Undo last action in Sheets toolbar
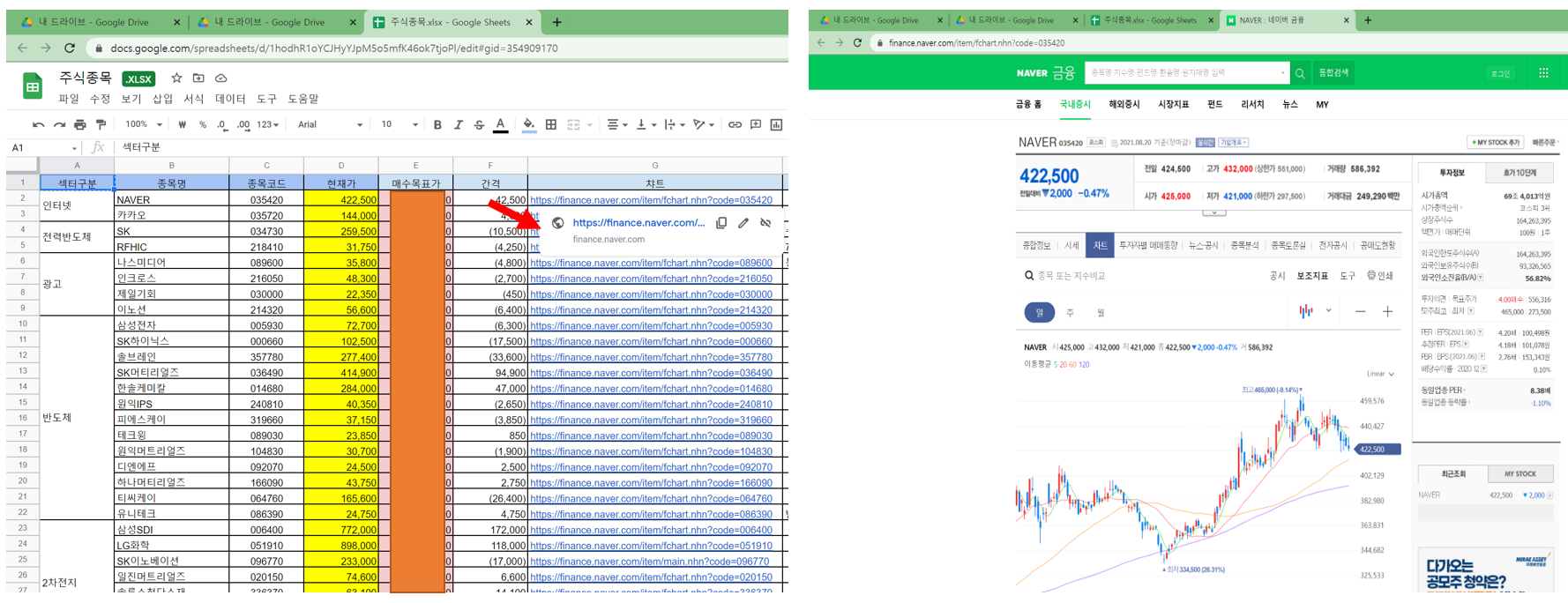Viewport: 1568px width, 603px height. click(38, 125)
